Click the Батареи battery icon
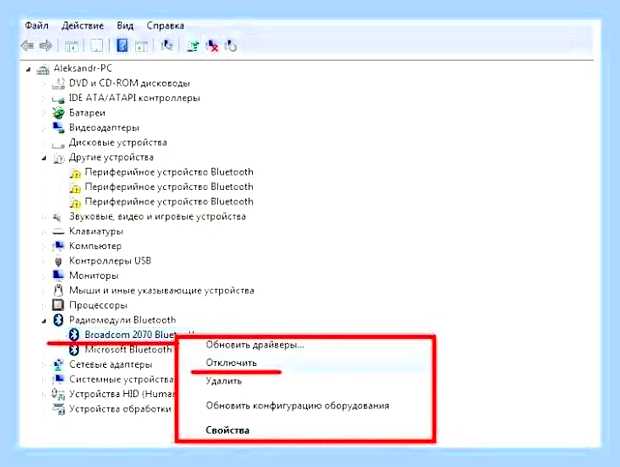The height and width of the screenshot is (467, 620). pyautogui.click(x=59, y=113)
